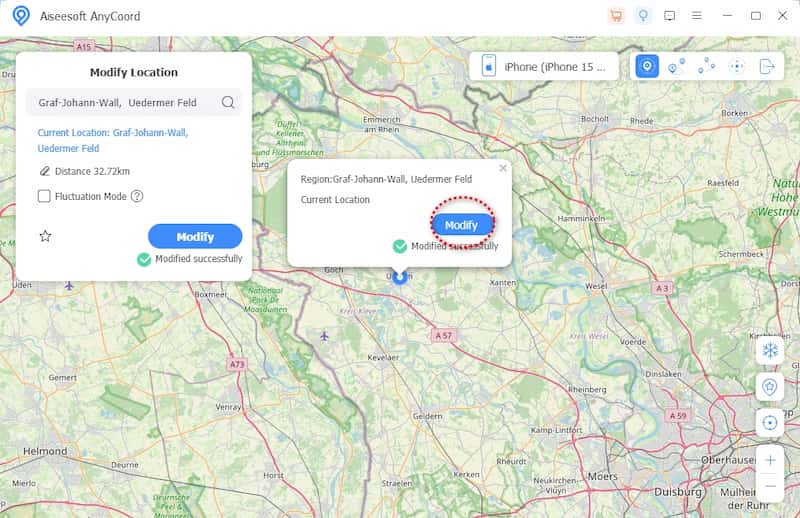Select the Joystick Mode icon
Viewport: 800px width, 518px height.
pyautogui.click(x=736, y=66)
